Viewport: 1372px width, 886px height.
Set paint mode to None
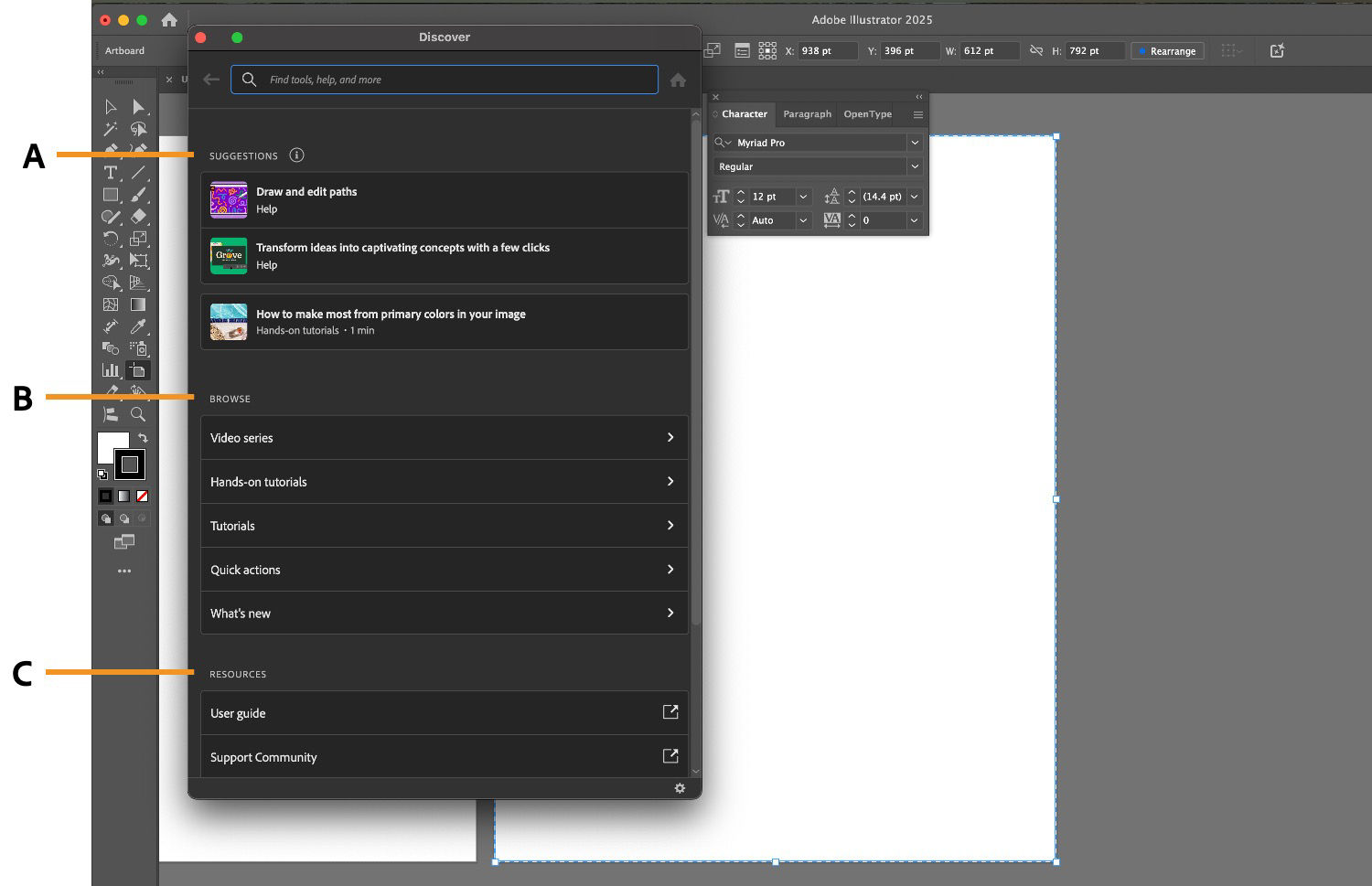click(142, 496)
